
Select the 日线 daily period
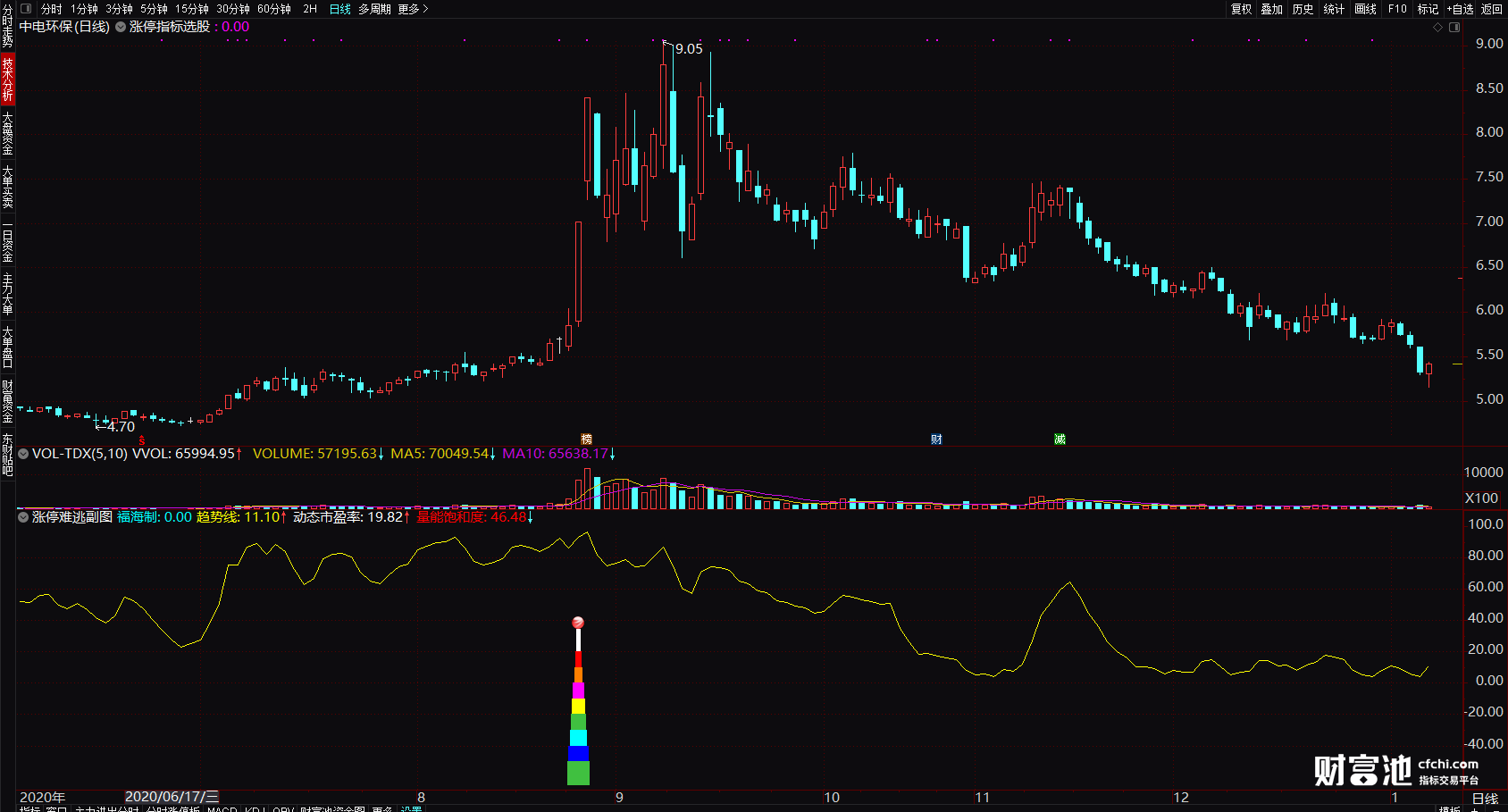340,9
